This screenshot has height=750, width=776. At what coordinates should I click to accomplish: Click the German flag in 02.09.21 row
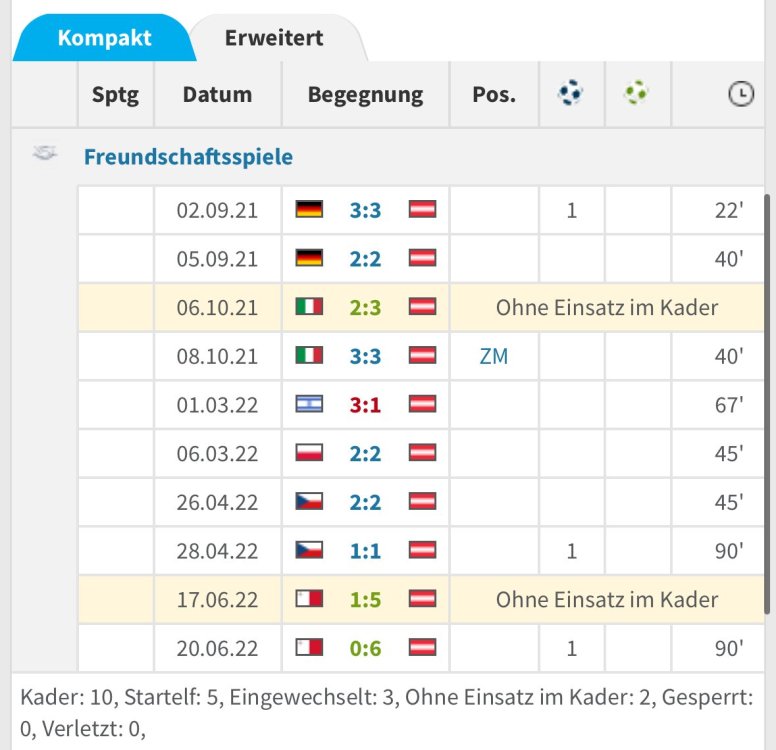pos(310,210)
